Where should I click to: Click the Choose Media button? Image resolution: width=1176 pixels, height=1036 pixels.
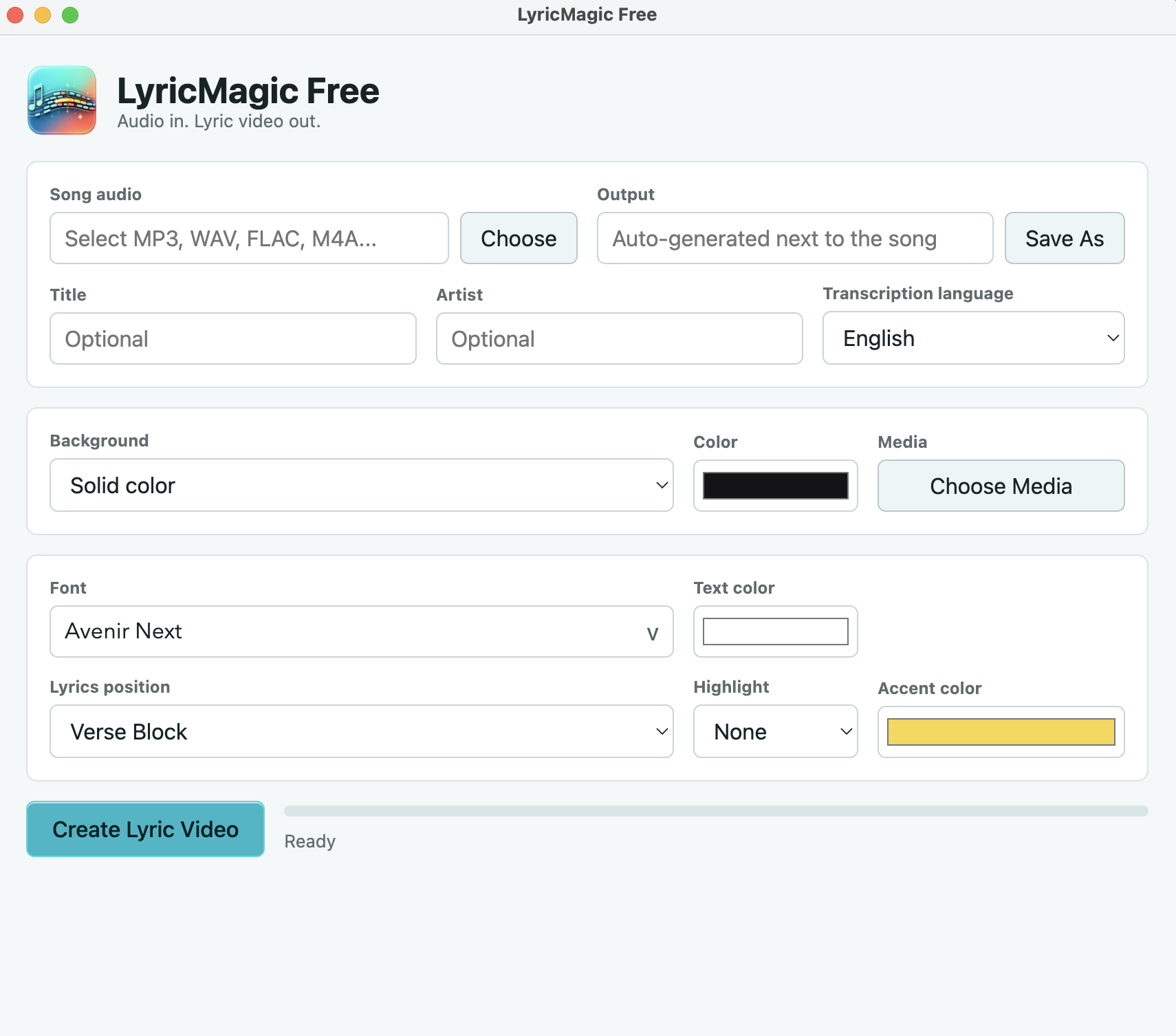(1001, 486)
